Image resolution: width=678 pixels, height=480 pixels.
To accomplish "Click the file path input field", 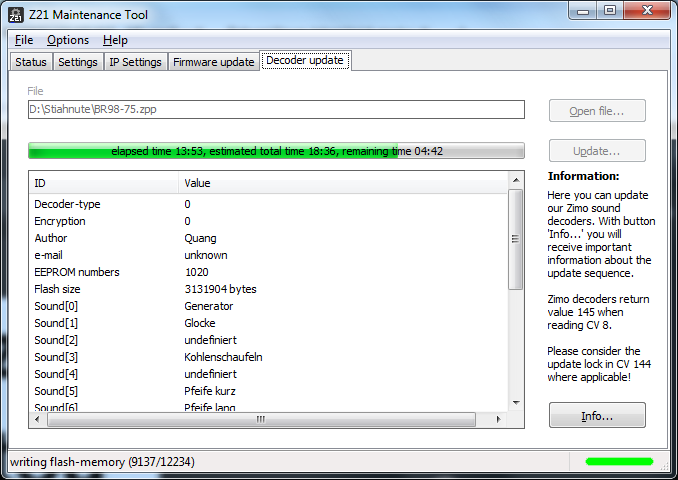I will click(275, 110).
